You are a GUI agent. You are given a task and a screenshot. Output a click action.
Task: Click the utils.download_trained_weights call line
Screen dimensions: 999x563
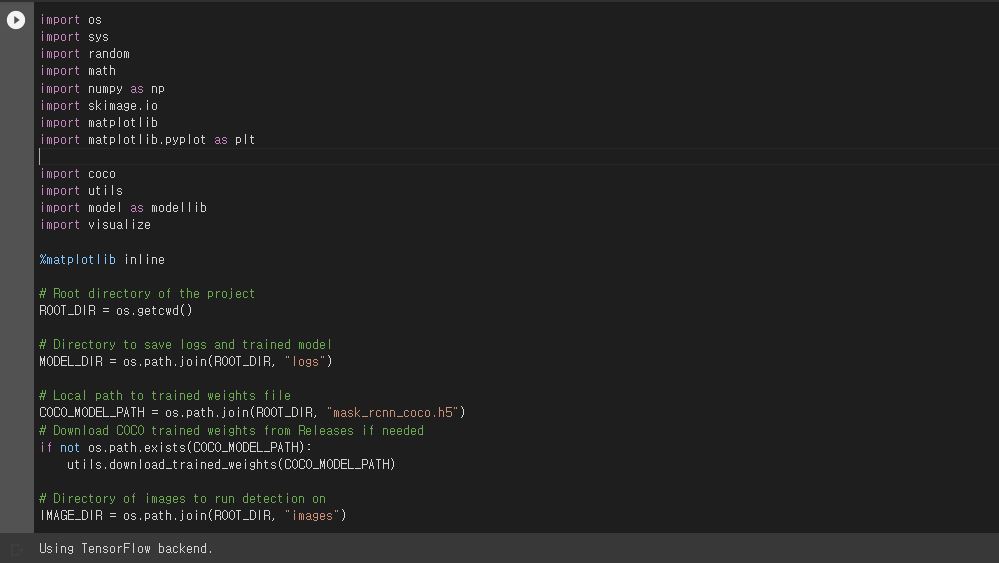click(231, 464)
